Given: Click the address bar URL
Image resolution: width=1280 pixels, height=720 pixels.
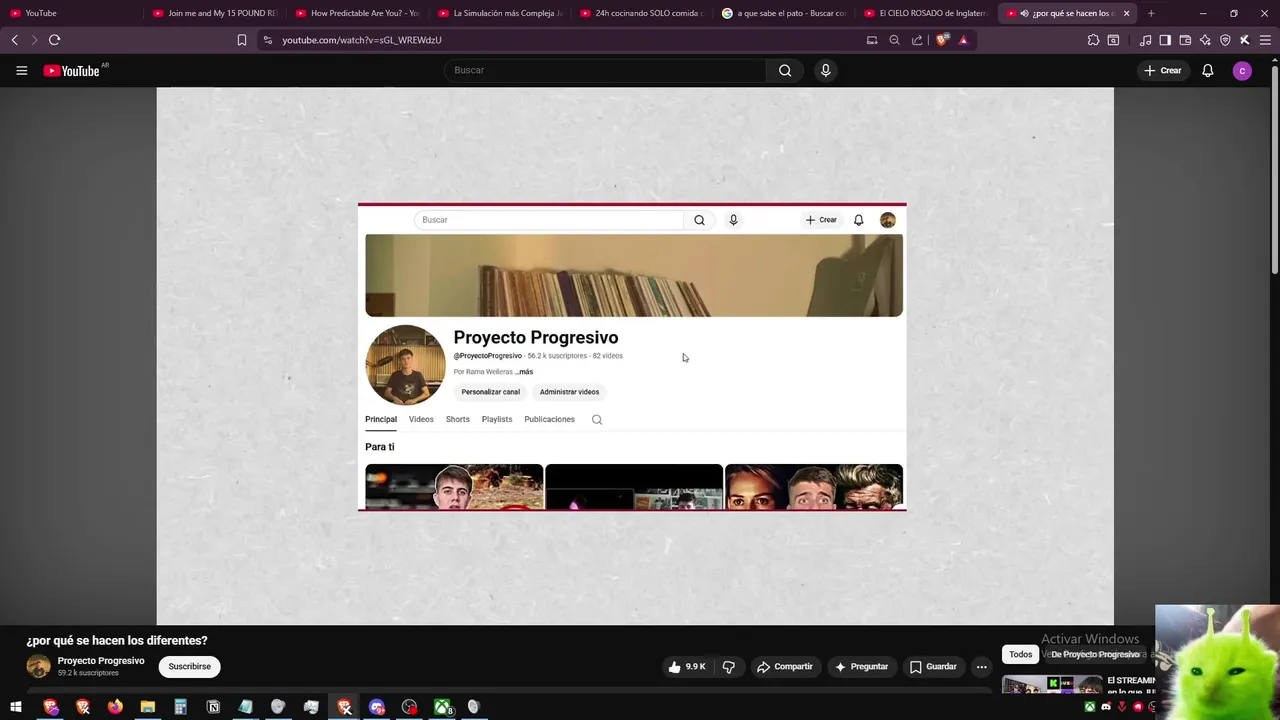Looking at the screenshot, I should (362, 40).
